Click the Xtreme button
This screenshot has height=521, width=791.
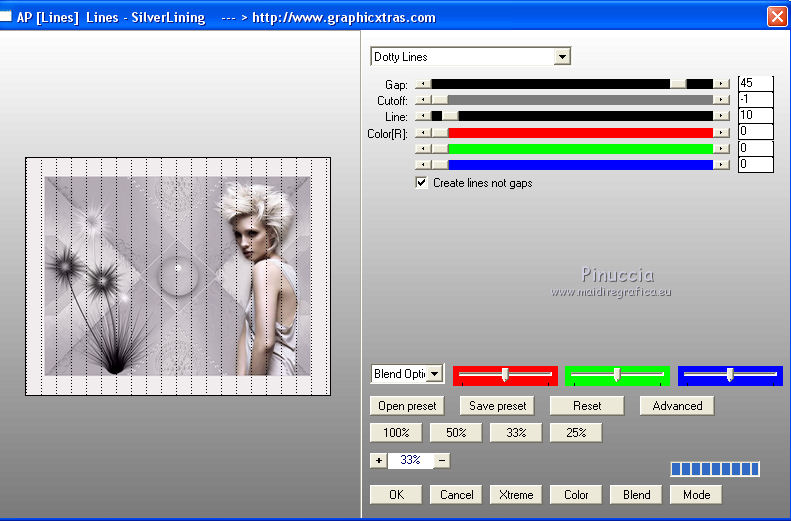tap(516, 495)
